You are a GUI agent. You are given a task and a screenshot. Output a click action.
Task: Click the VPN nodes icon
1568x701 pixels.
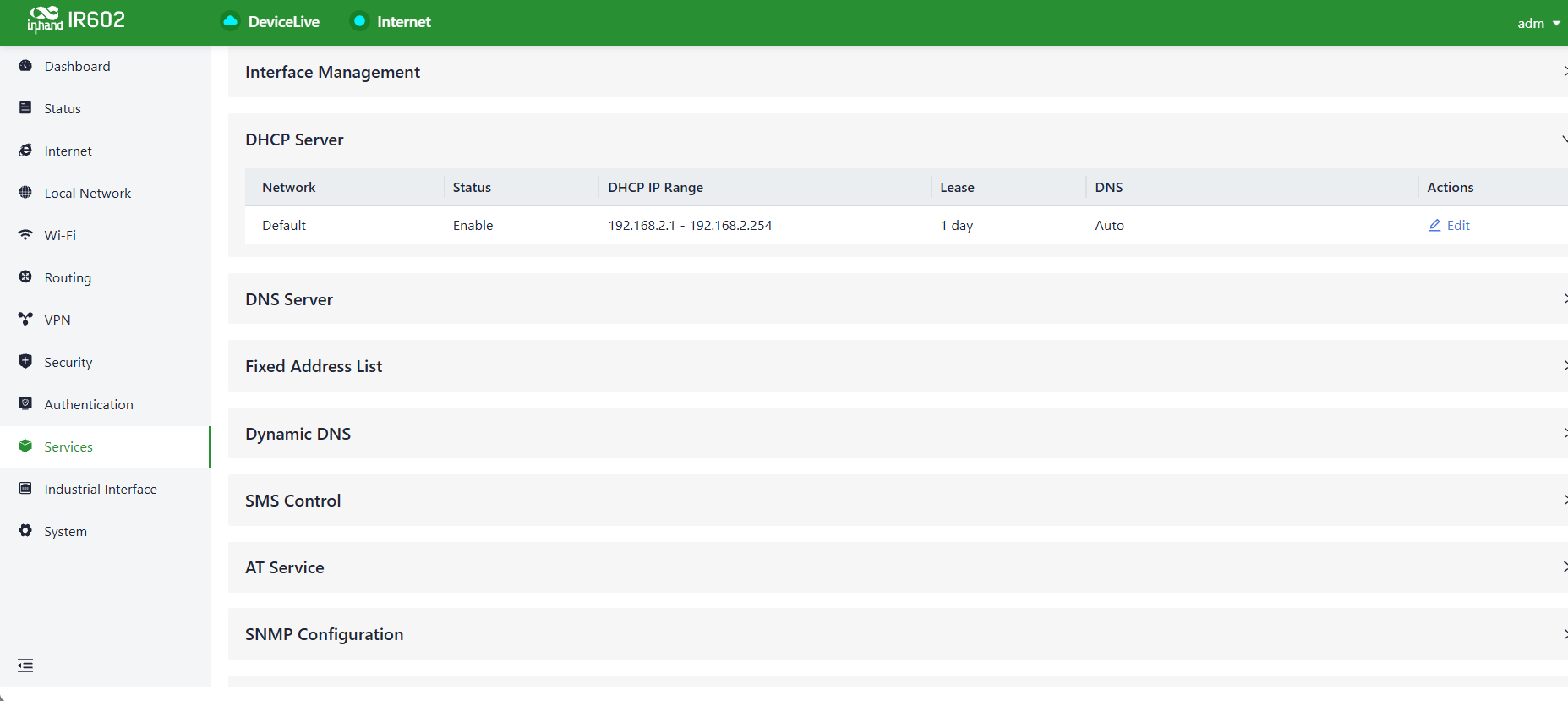(x=25, y=320)
